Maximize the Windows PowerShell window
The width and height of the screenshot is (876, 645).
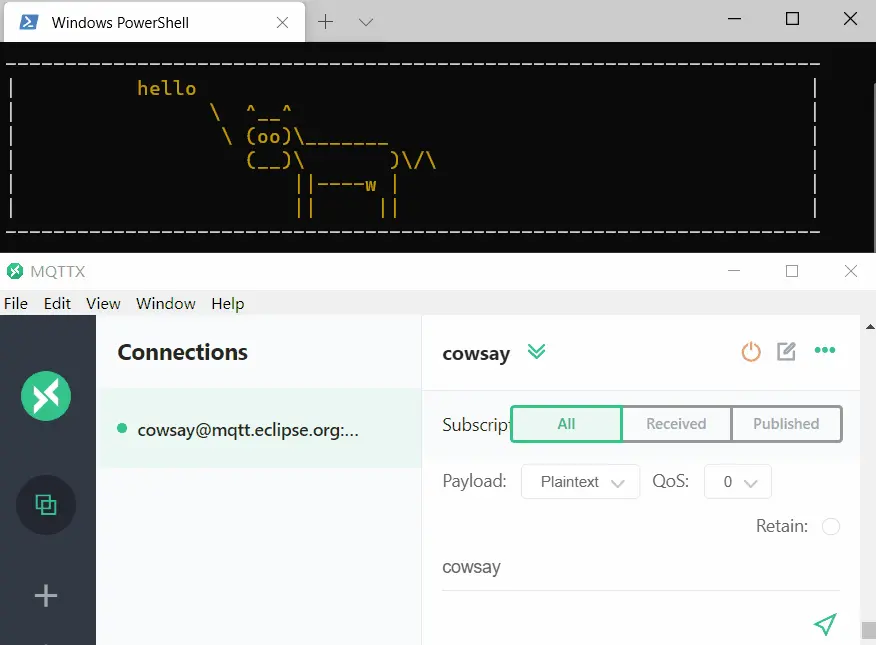[792, 19]
